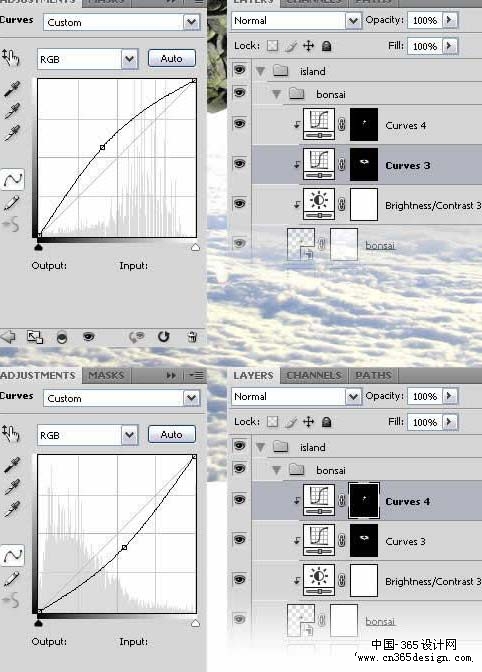Select white point eyedropper in upper Curves panel
The image size is (482, 672).
(x=12, y=133)
